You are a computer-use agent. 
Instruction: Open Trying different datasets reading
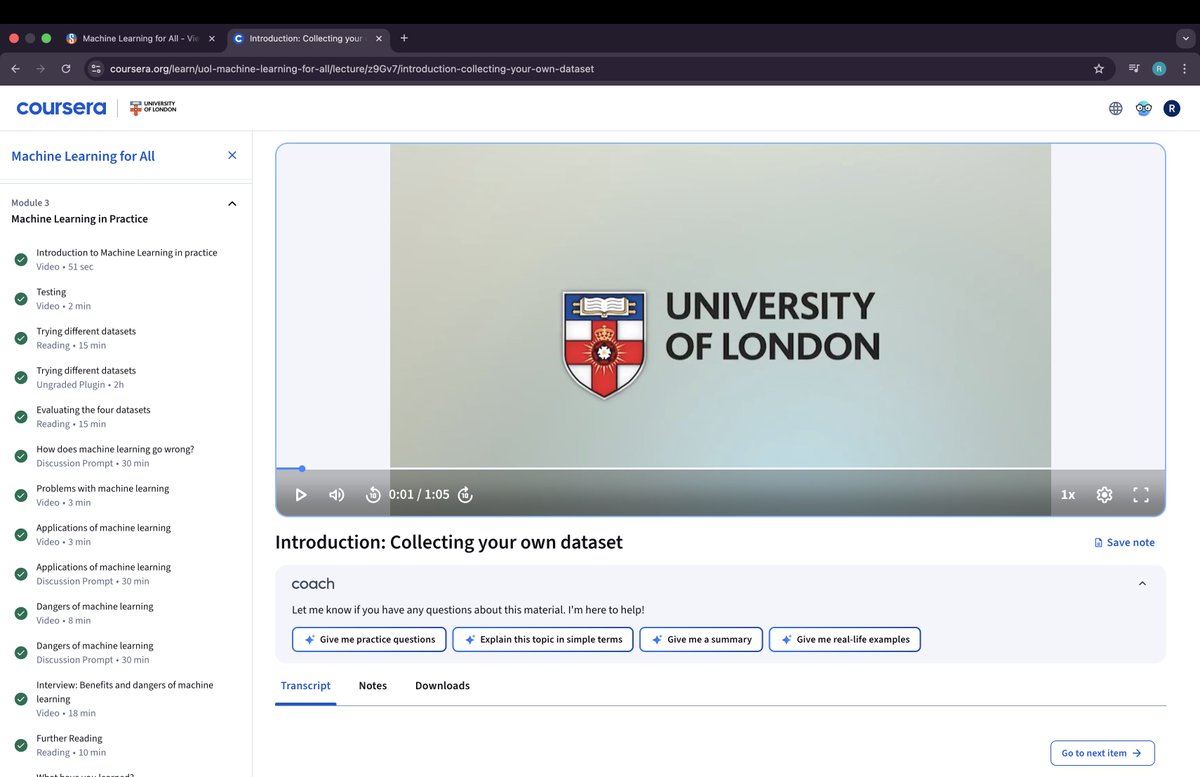(x=126, y=338)
